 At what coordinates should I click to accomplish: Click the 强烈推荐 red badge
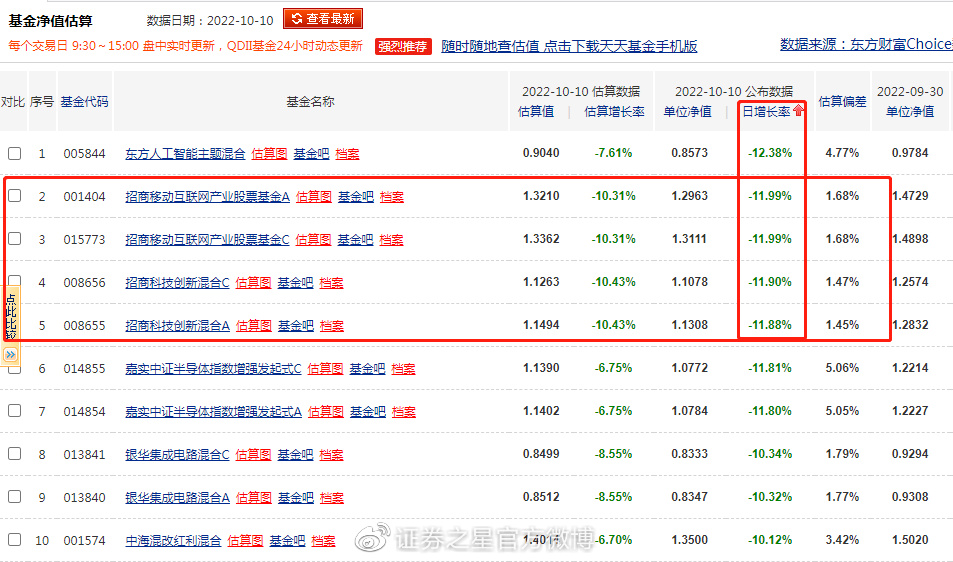pyautogui.click(x=403, y=46)
